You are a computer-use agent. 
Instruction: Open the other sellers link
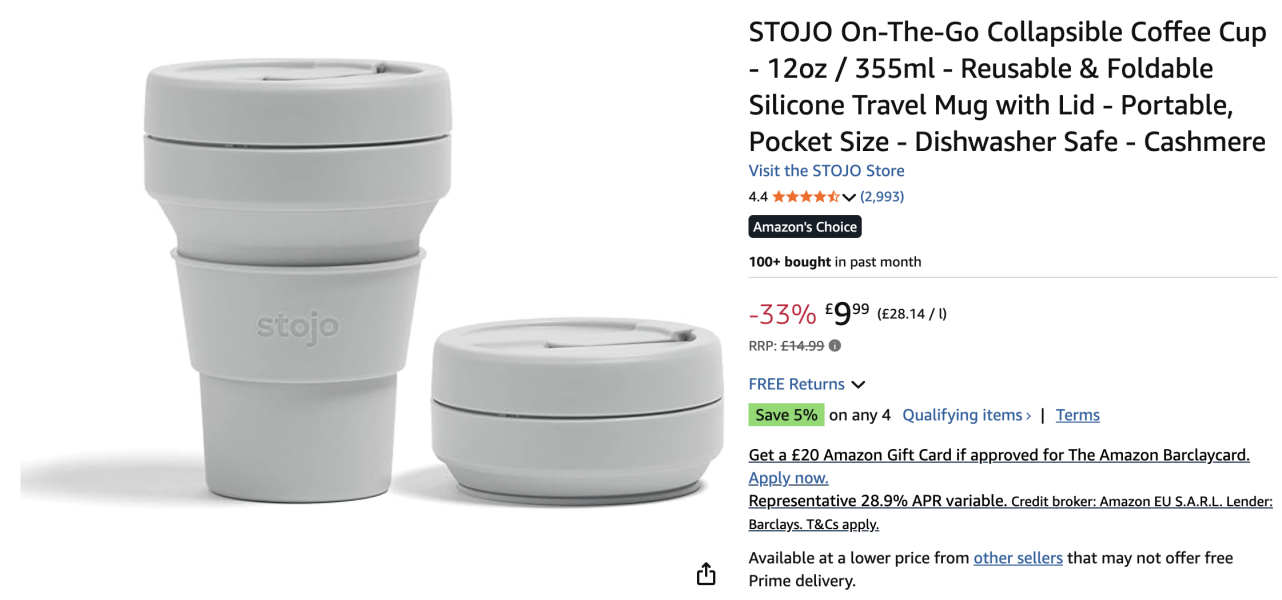(1018, 558)
